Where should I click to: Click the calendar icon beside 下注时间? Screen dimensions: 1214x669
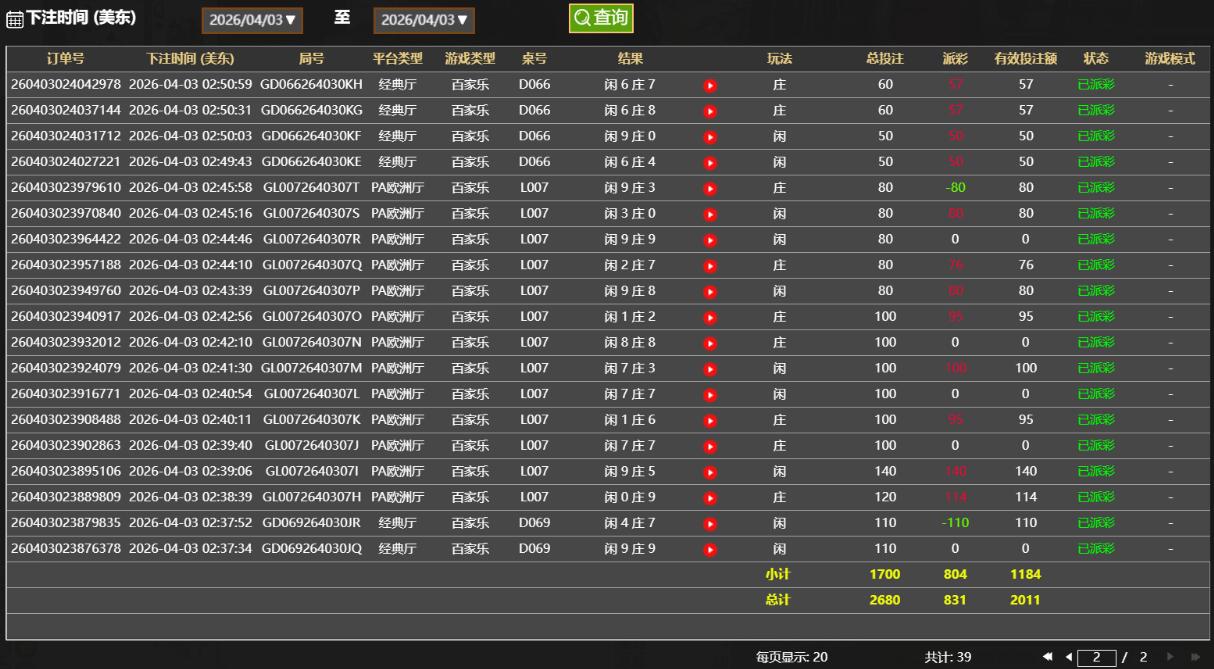tap(15, 20)
